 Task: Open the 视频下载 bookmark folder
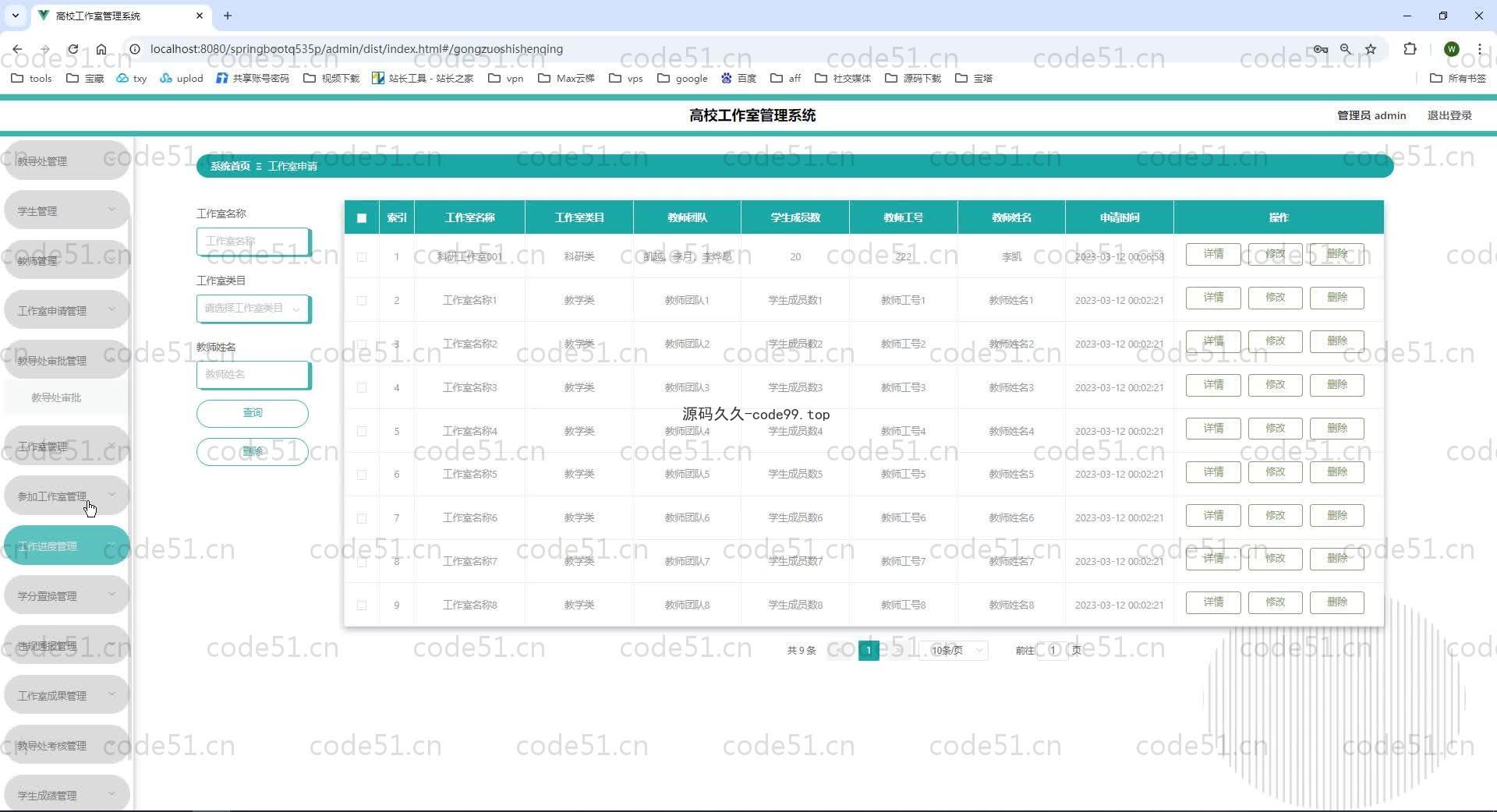(331, 78)
